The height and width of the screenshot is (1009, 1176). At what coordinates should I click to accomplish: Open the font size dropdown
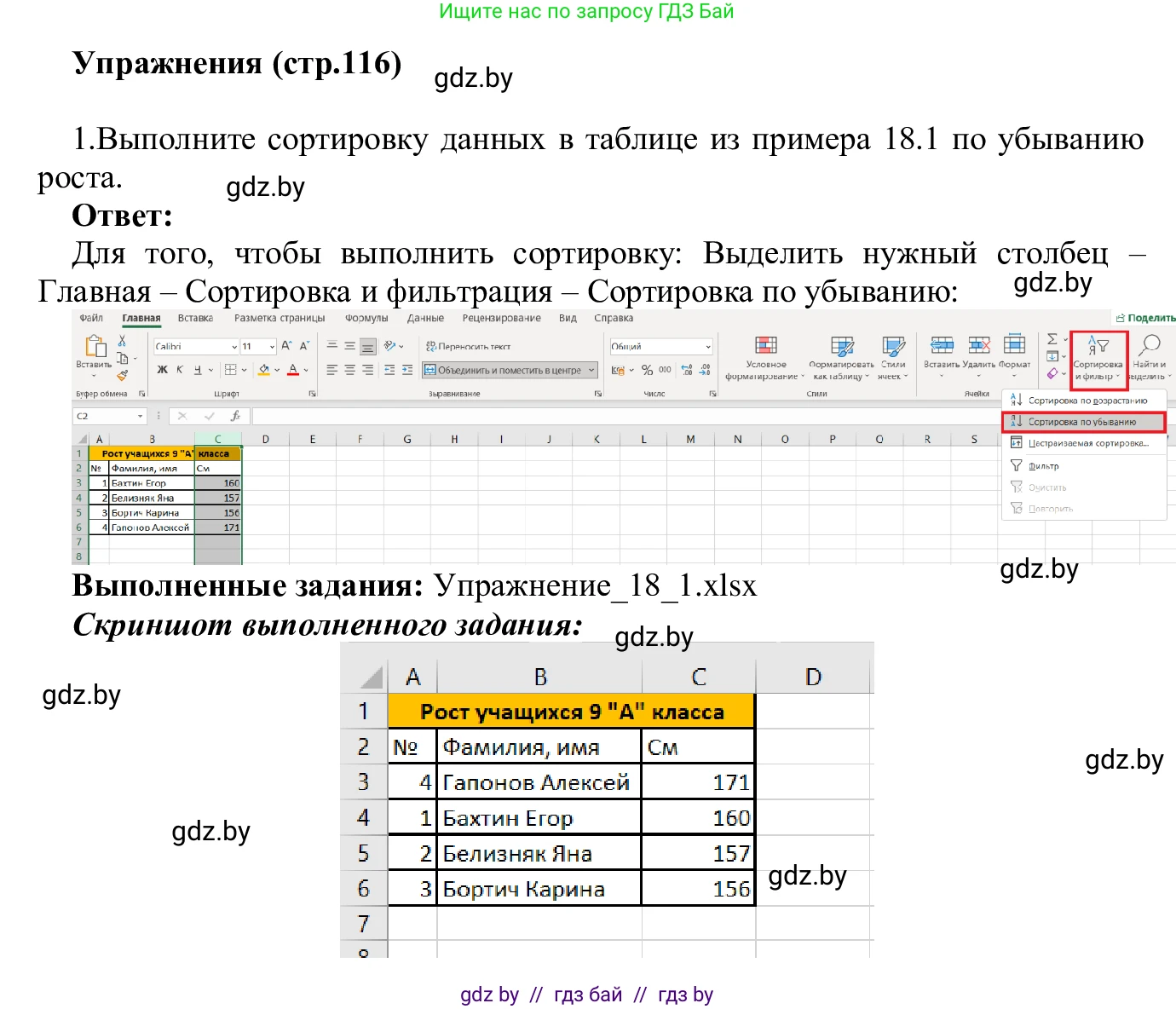pyautogui.click(x=272, y=346)
